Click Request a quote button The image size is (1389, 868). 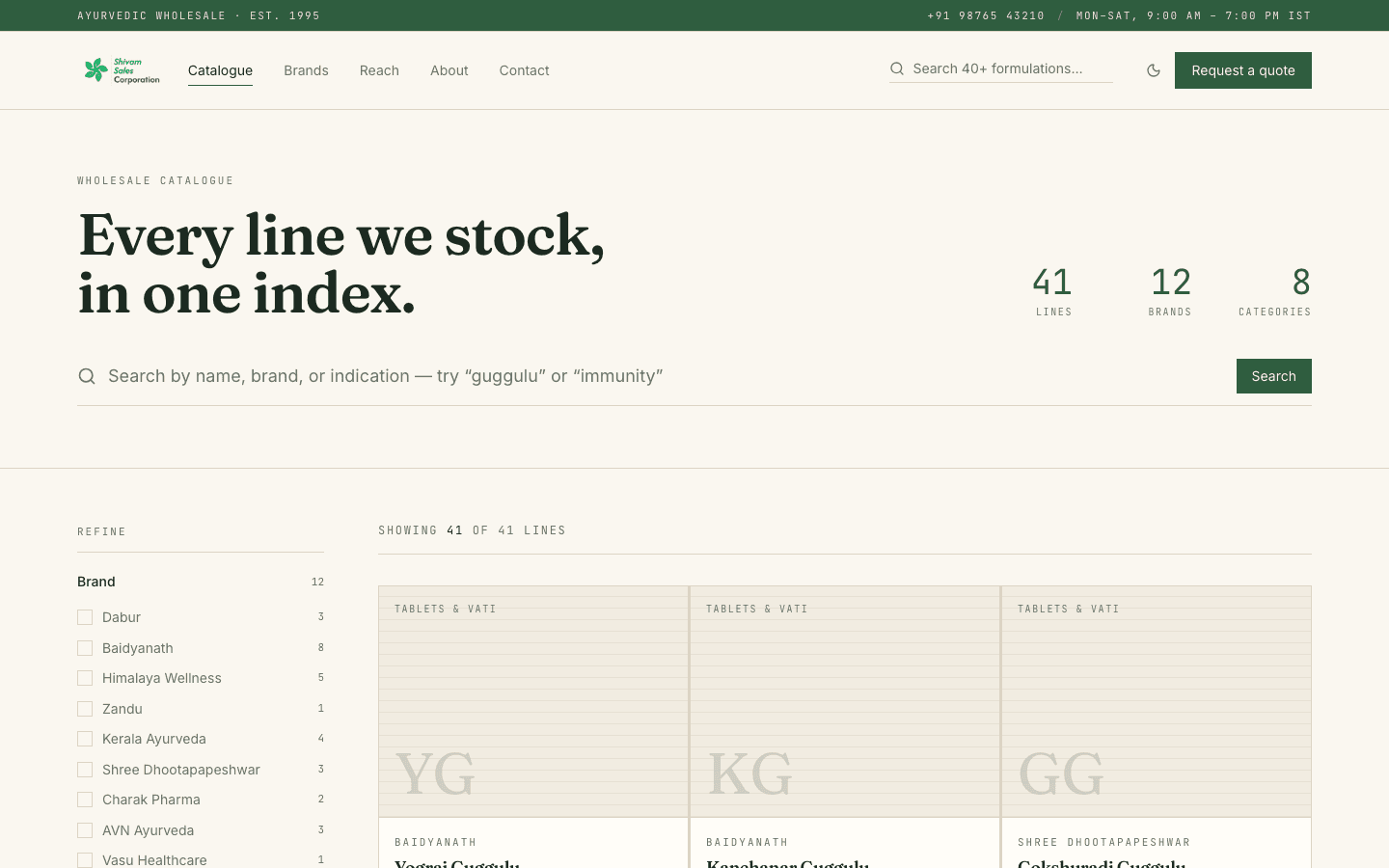[x=1243, y=70]
